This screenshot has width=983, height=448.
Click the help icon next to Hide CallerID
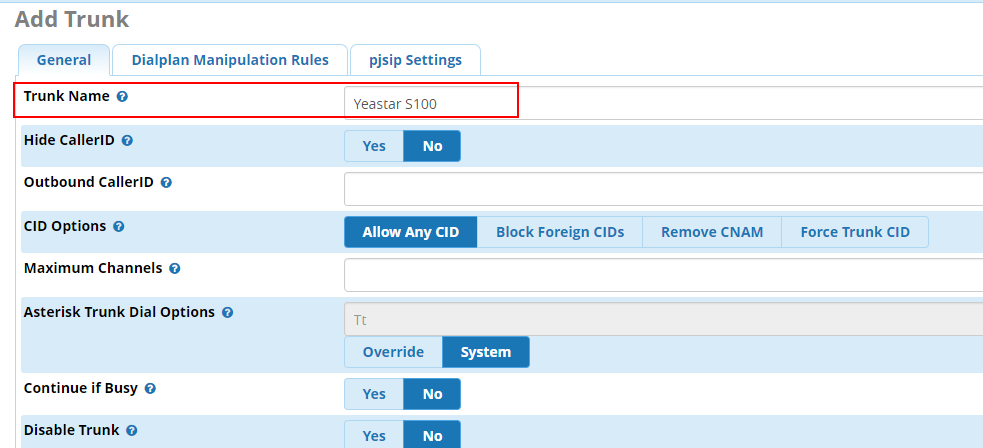click(x=127, y=141)
